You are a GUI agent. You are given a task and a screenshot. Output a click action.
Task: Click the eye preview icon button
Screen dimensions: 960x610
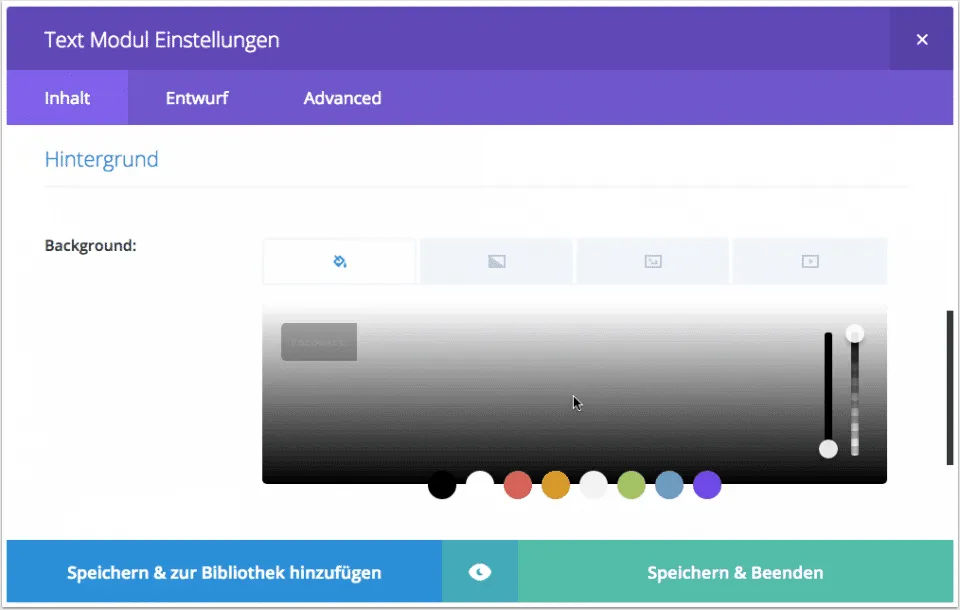[480, 572]
